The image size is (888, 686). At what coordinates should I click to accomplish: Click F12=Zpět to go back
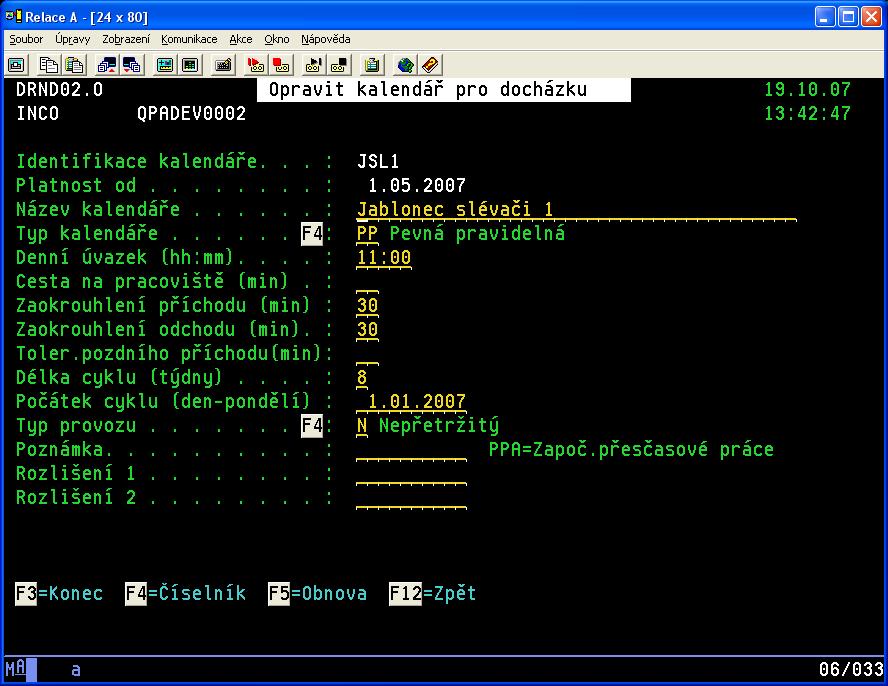coord(432,593)
